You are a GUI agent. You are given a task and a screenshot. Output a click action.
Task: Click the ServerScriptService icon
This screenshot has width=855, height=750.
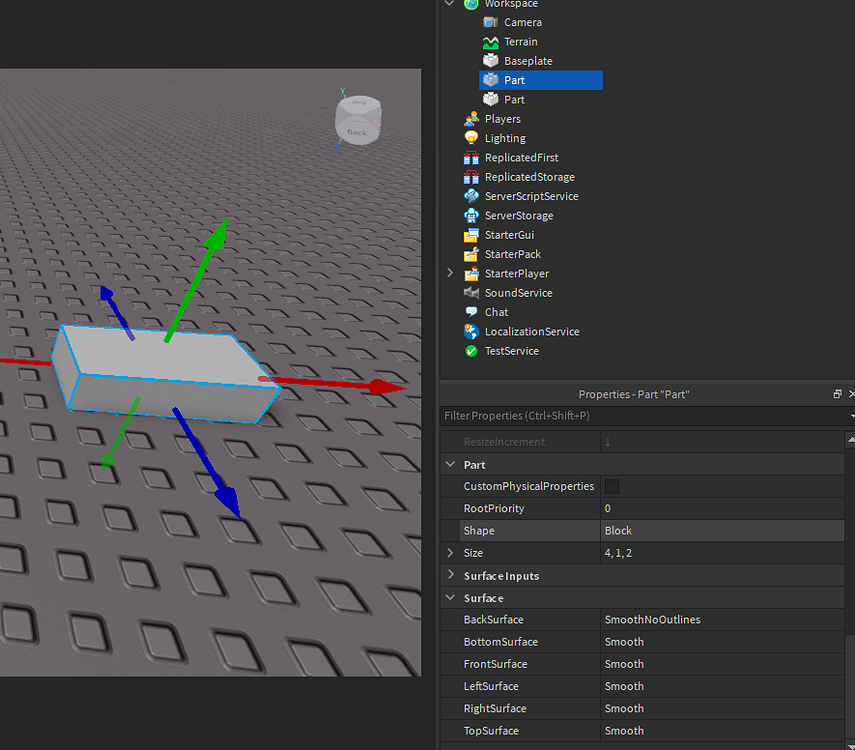click(x=471, y=196)
